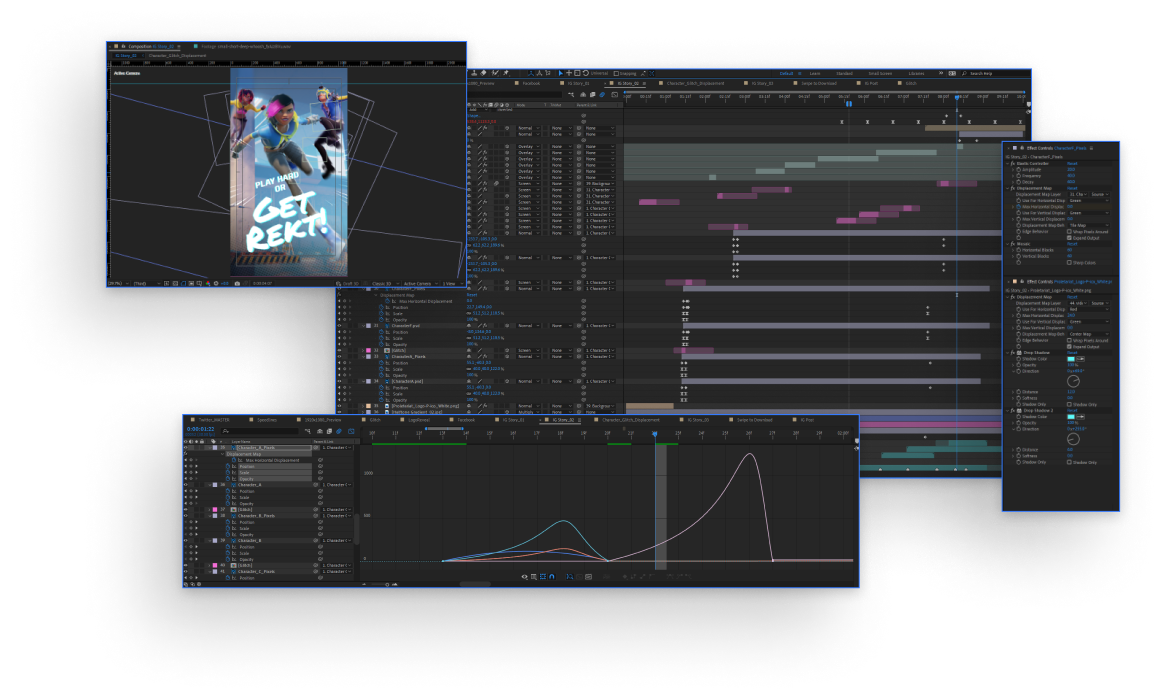Click frame blending icon in graph timeline header
The image size is (1166, 698).
click(x=329, y=431)
